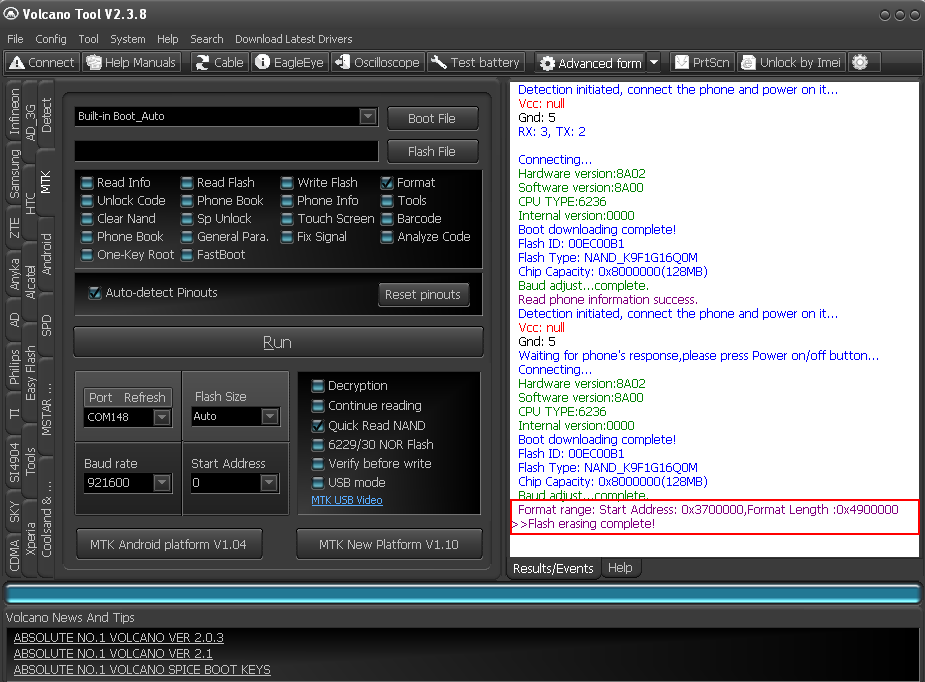Uncheck the Auto-detect Pinouts option

pos(95,293)
